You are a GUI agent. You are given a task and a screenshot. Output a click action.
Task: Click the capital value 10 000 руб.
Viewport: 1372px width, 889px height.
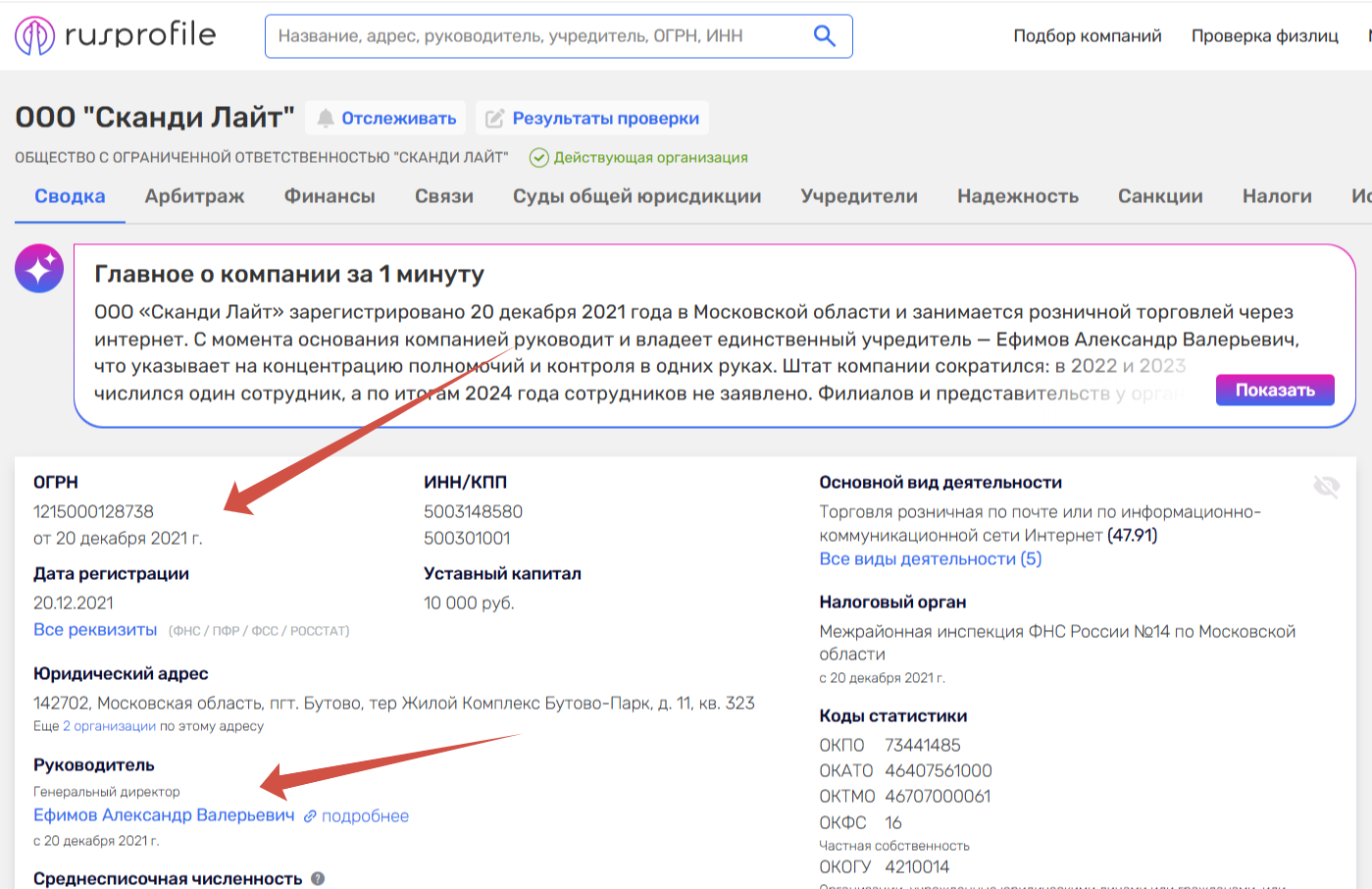(469, 603)
